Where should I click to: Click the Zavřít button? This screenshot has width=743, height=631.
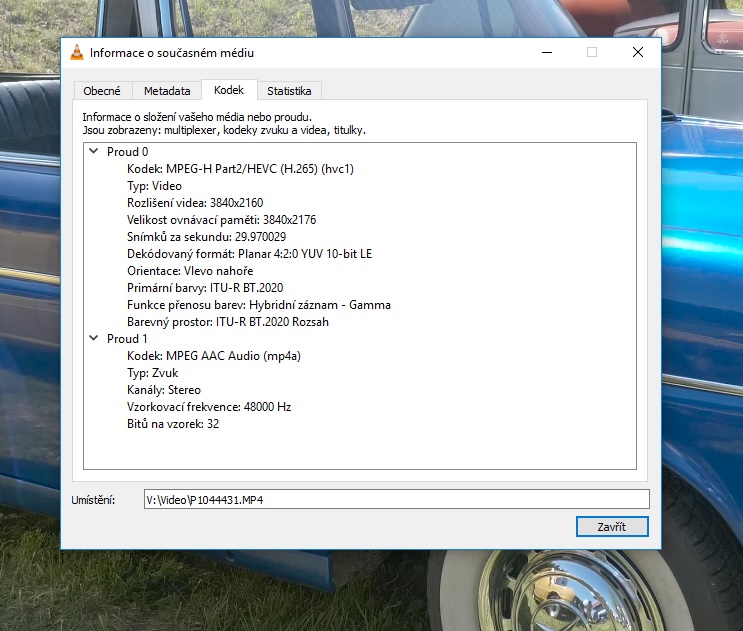tap(612, 526)
